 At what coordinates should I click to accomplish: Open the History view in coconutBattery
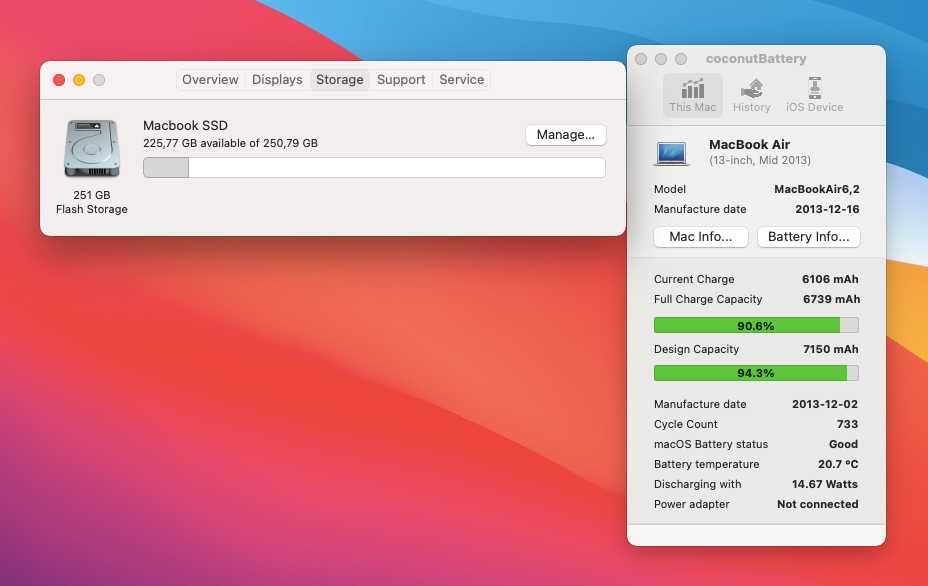click(x=751, y=95)
